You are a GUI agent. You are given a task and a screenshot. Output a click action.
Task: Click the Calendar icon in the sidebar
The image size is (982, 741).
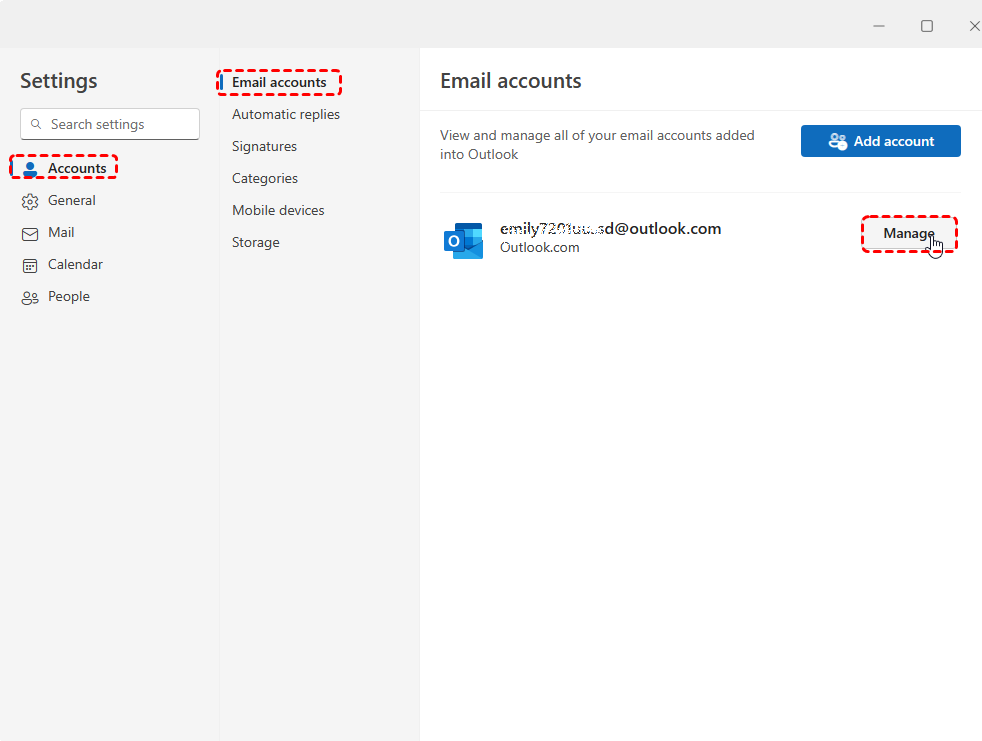click(30, 265)
